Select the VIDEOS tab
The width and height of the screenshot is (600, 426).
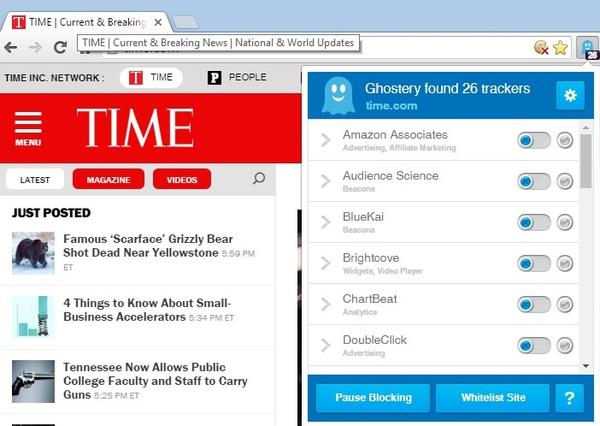(x=182, y=180)
